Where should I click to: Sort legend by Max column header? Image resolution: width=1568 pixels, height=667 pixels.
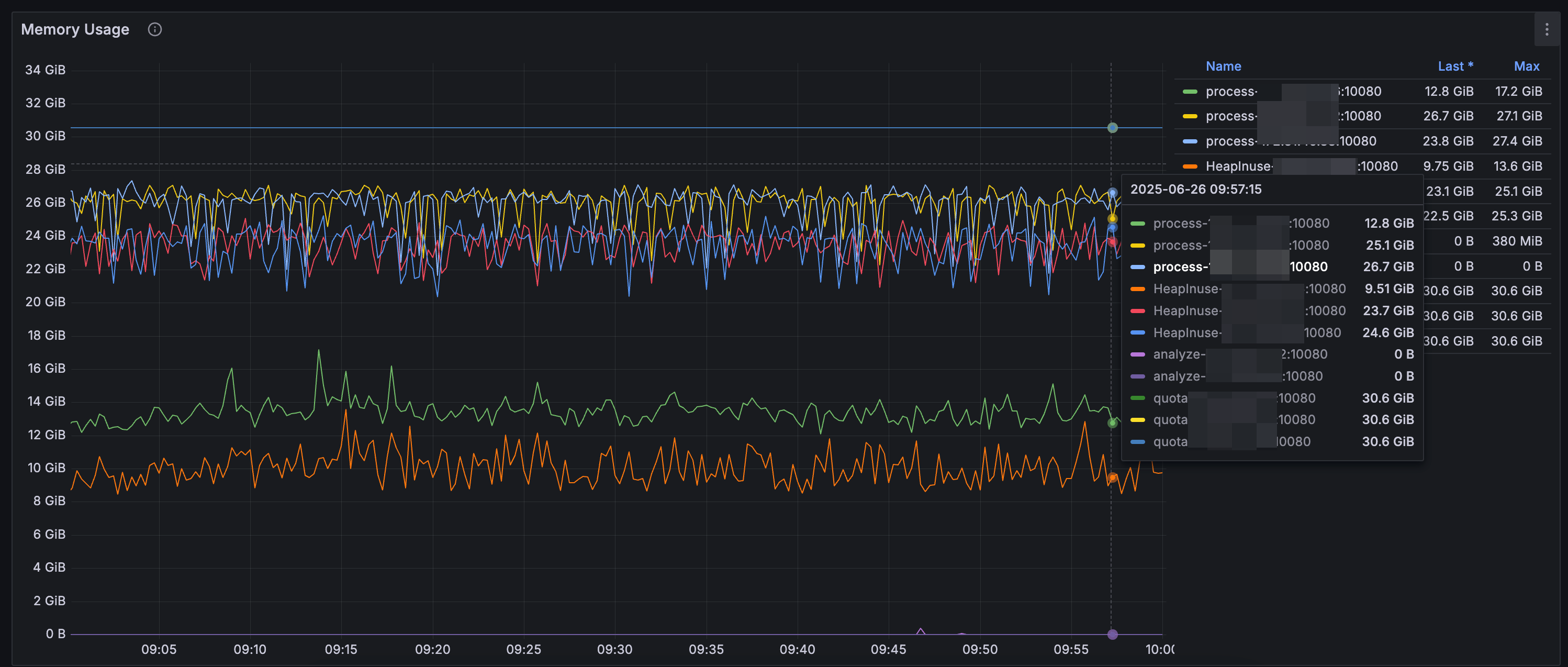1526,66
